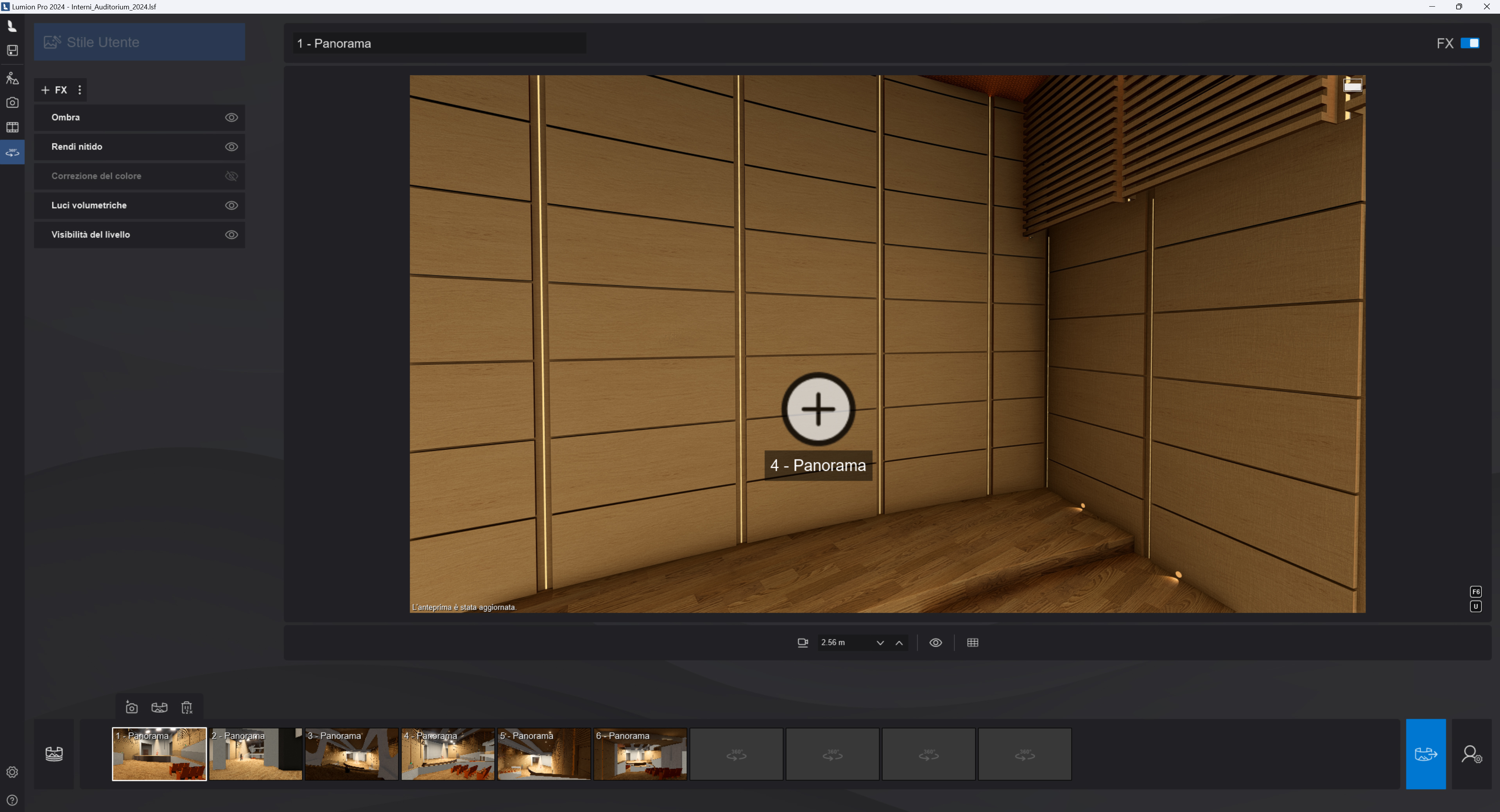This screenshot has height=812, width=1500.
Task: Select the 5 - Panorama thumbnail
Action: coord(544,755)
